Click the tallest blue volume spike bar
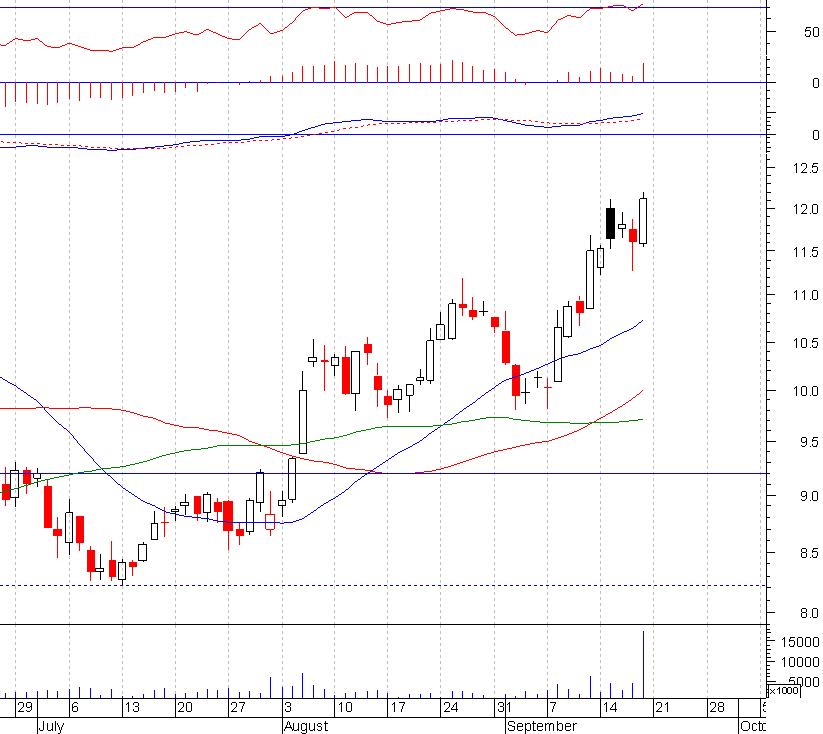Viewport: 823px width, 734px height. [x=643, y=664]
